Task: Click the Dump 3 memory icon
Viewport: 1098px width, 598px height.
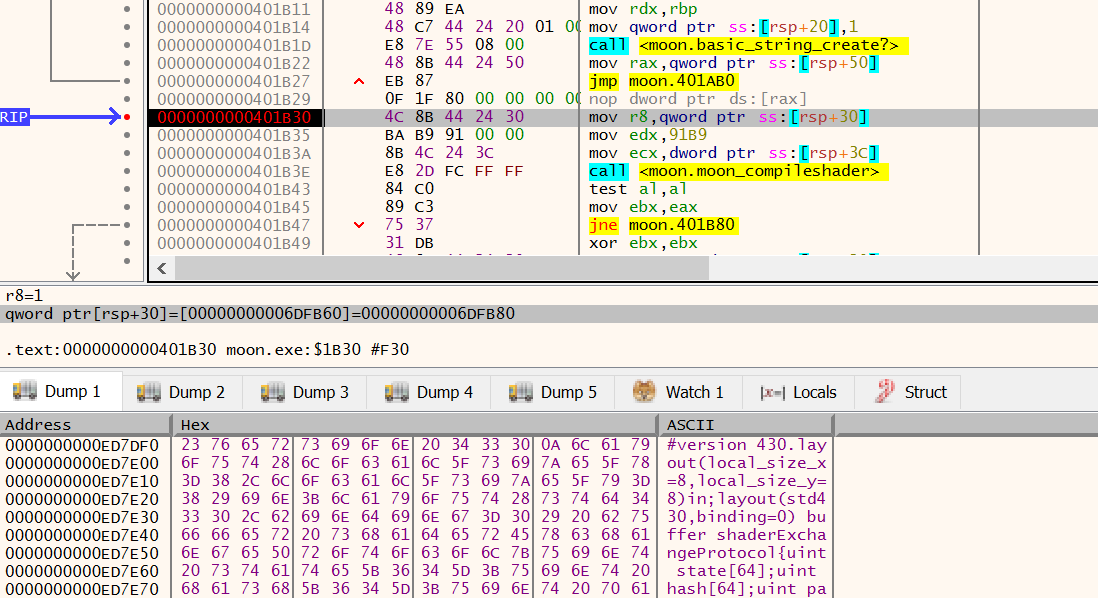Action: click(273, 392)
